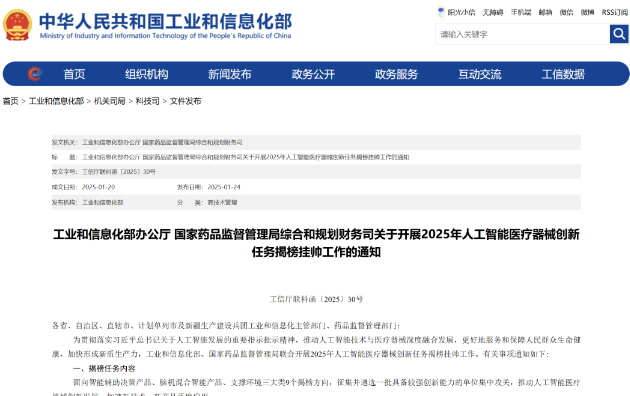The width and height of the screenshot is (630, 396).
Task: Click the national emblem logo
Action: pyautogui.click(x=17, y=25)
